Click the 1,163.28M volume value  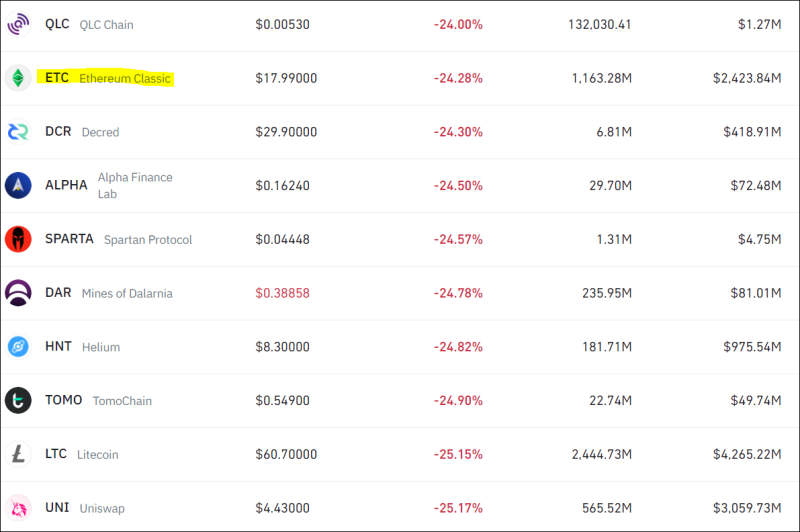point(602,78)
